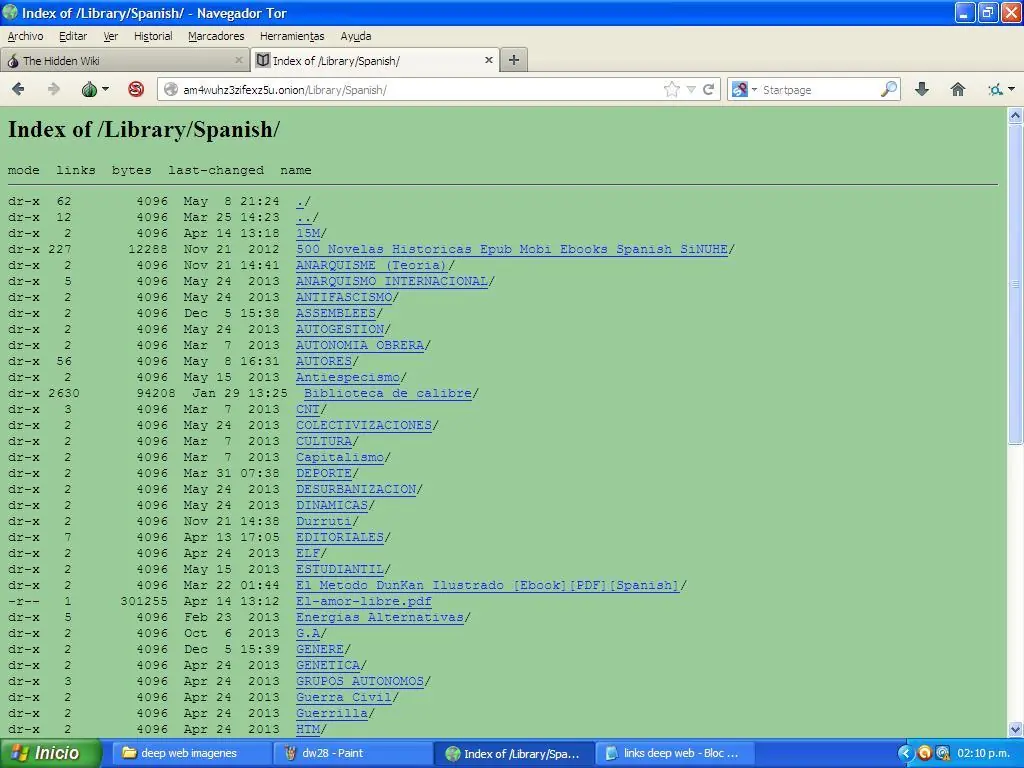
Task: Open the parent directory ../ link
Action: [303, 217]
